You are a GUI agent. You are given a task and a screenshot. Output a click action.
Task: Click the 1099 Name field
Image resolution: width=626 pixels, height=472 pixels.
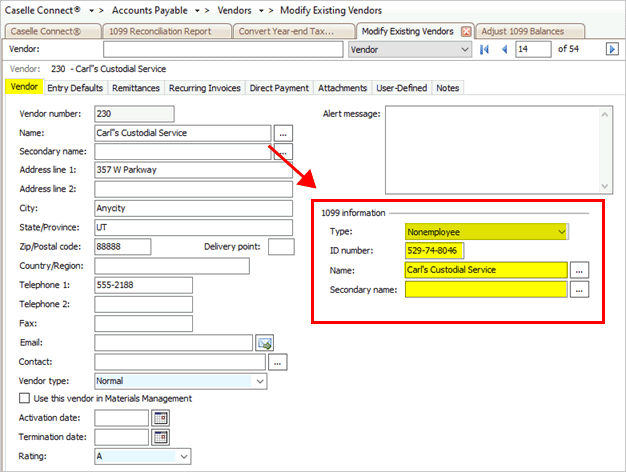[486, 270]
